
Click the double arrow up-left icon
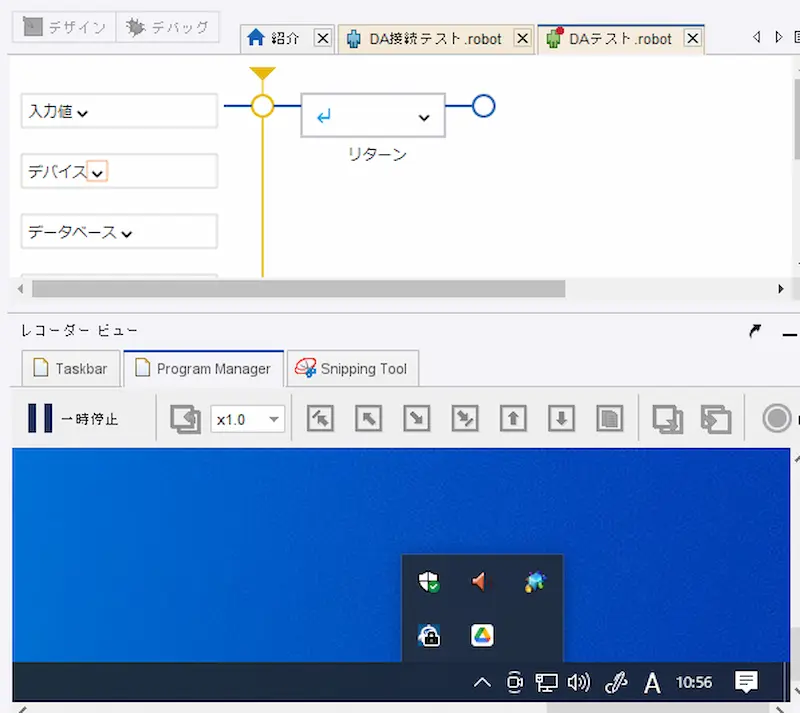tap(320, 419)
